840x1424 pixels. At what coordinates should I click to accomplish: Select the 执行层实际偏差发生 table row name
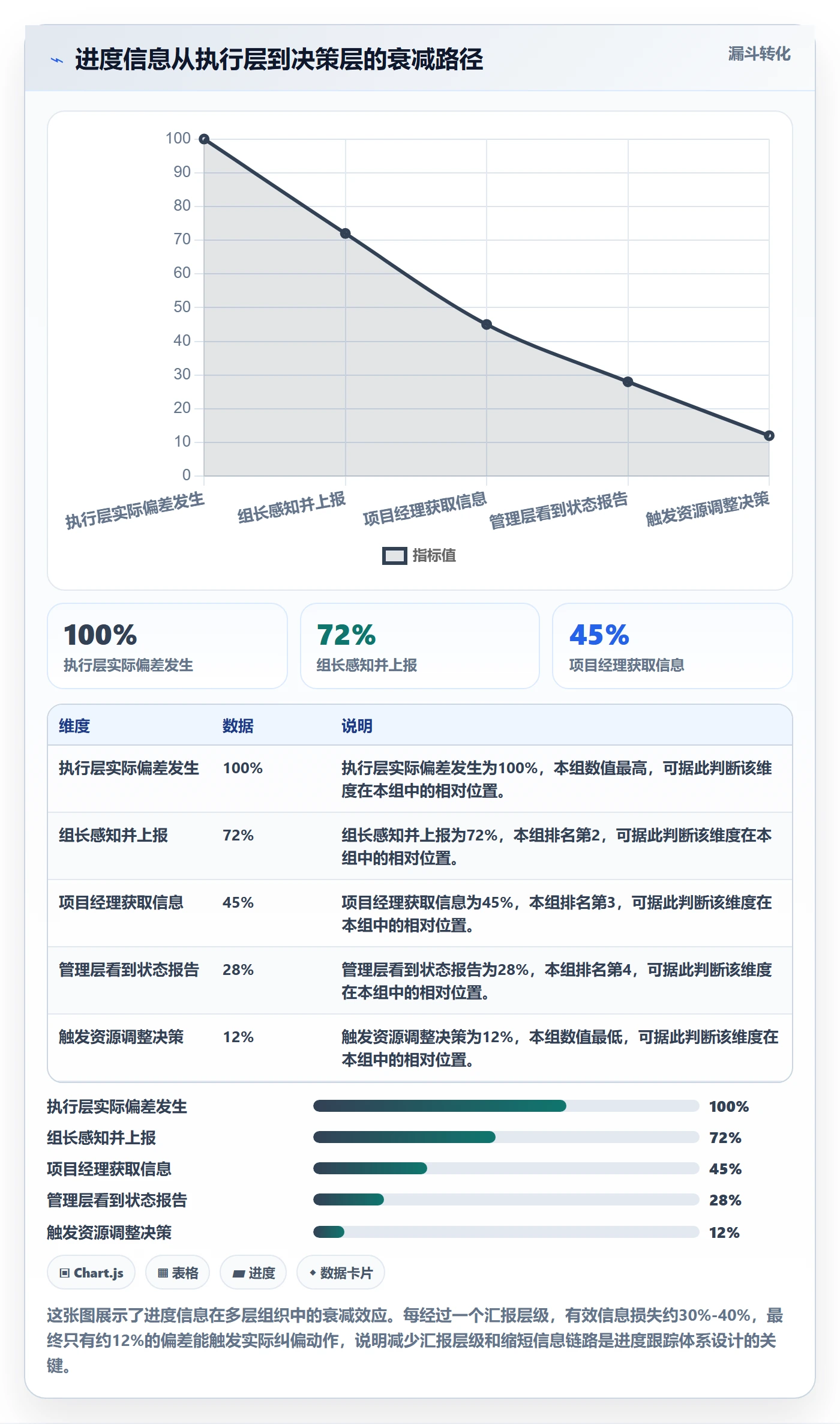(x=128, y=768)
